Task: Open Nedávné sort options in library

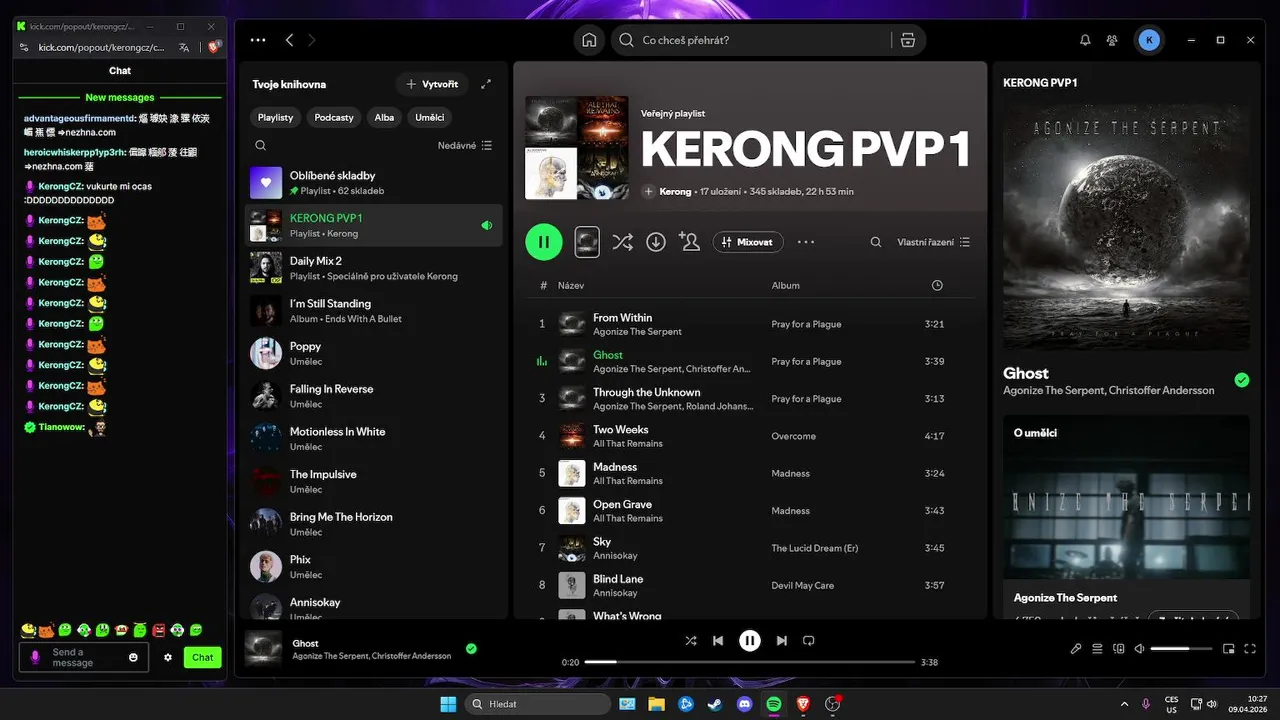Action: click(x=465, y=145)
